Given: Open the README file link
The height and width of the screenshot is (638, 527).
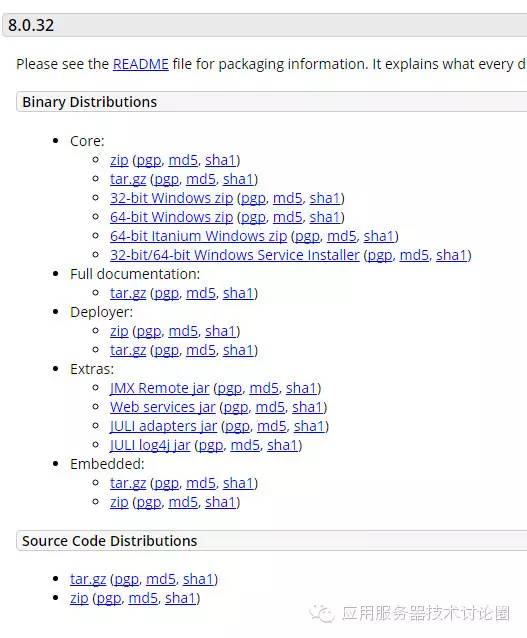Looking at the screenshot, I should (x=140, y=64).
